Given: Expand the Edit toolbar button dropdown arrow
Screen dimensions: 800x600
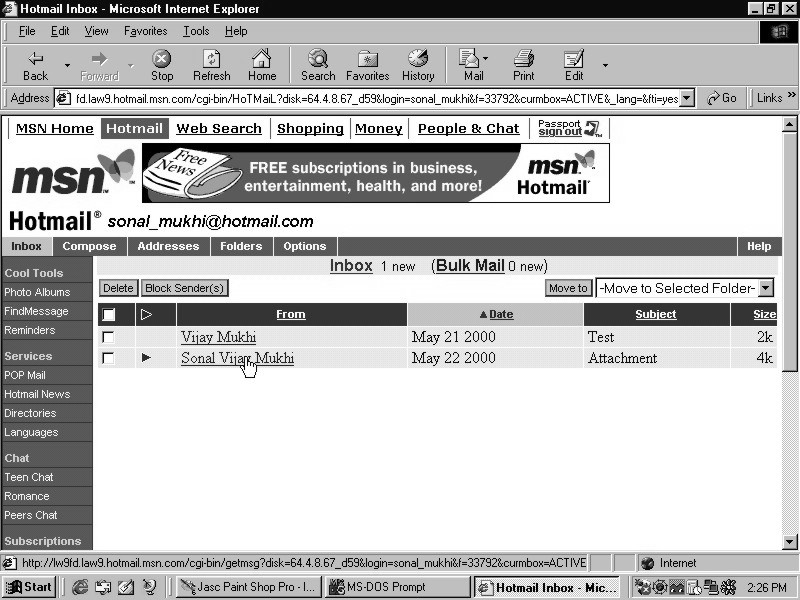Looking at the screenshot, I should tap(604, 66).
